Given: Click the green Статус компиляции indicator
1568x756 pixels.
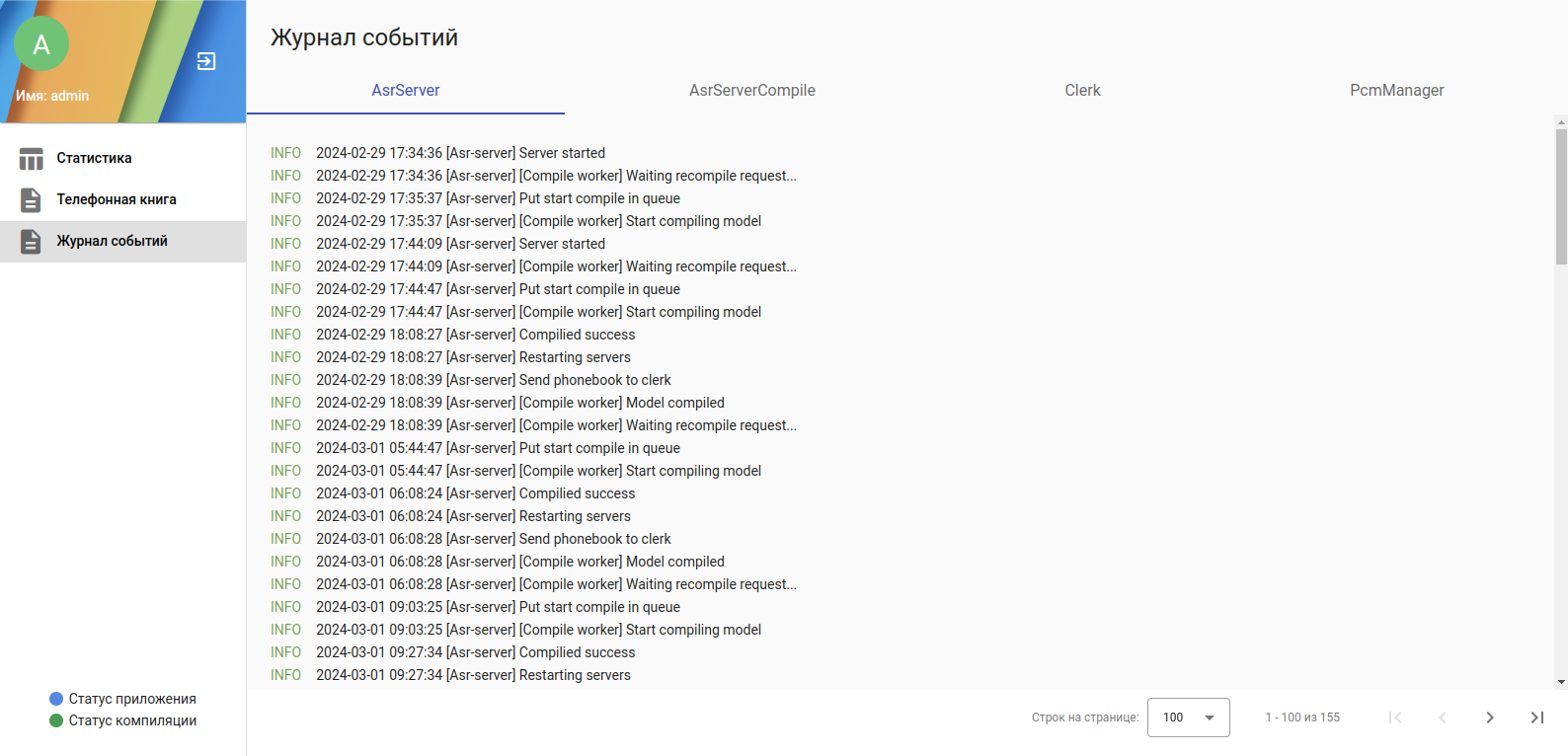Looking at the screenshot, I should 56,720.
